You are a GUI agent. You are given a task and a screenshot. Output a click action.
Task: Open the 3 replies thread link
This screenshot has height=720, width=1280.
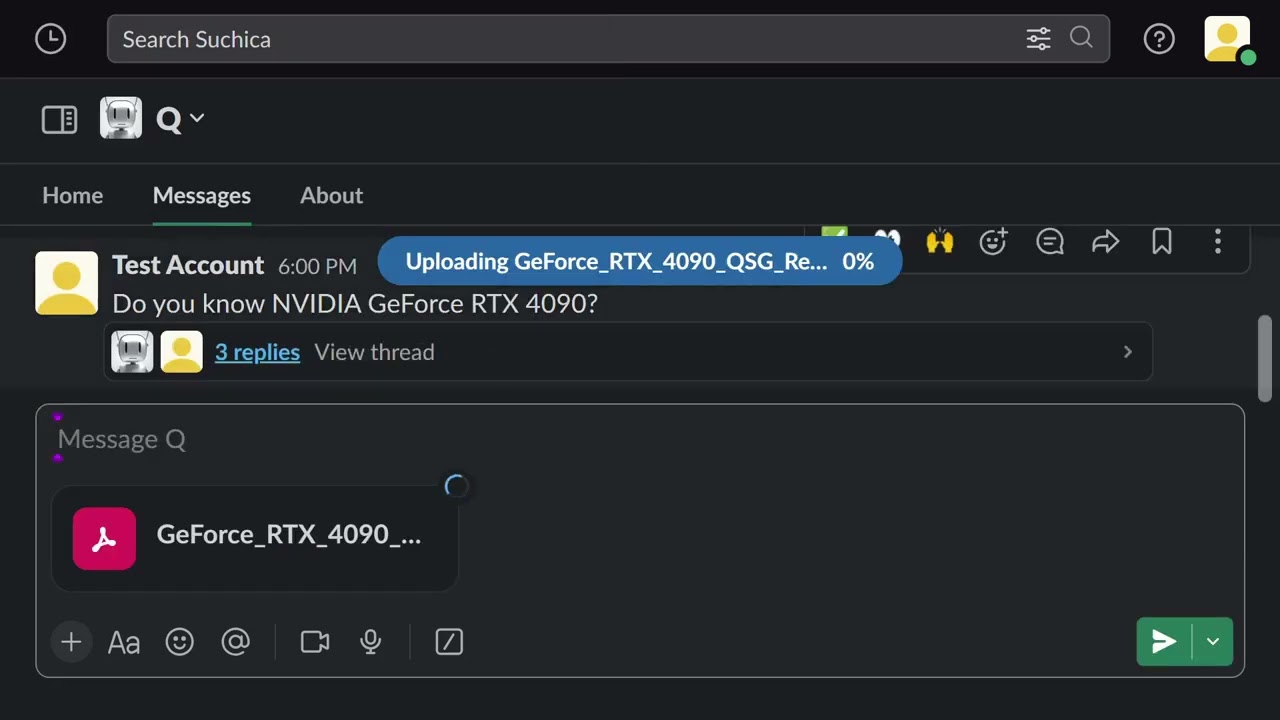pyautogui.click(x=257, y=352)
